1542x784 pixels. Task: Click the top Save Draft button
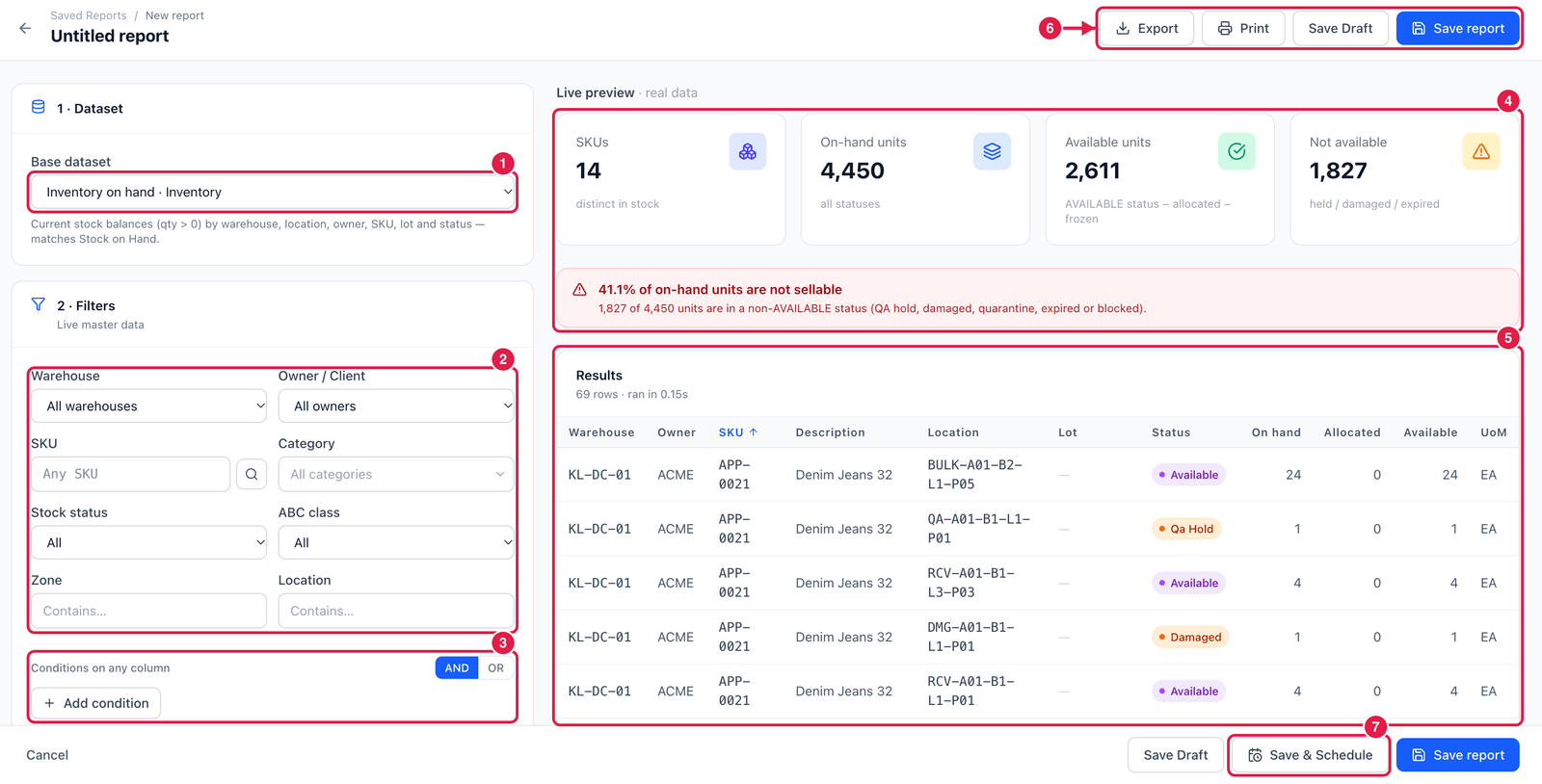pyautogui.click(x=1341, y=28)
